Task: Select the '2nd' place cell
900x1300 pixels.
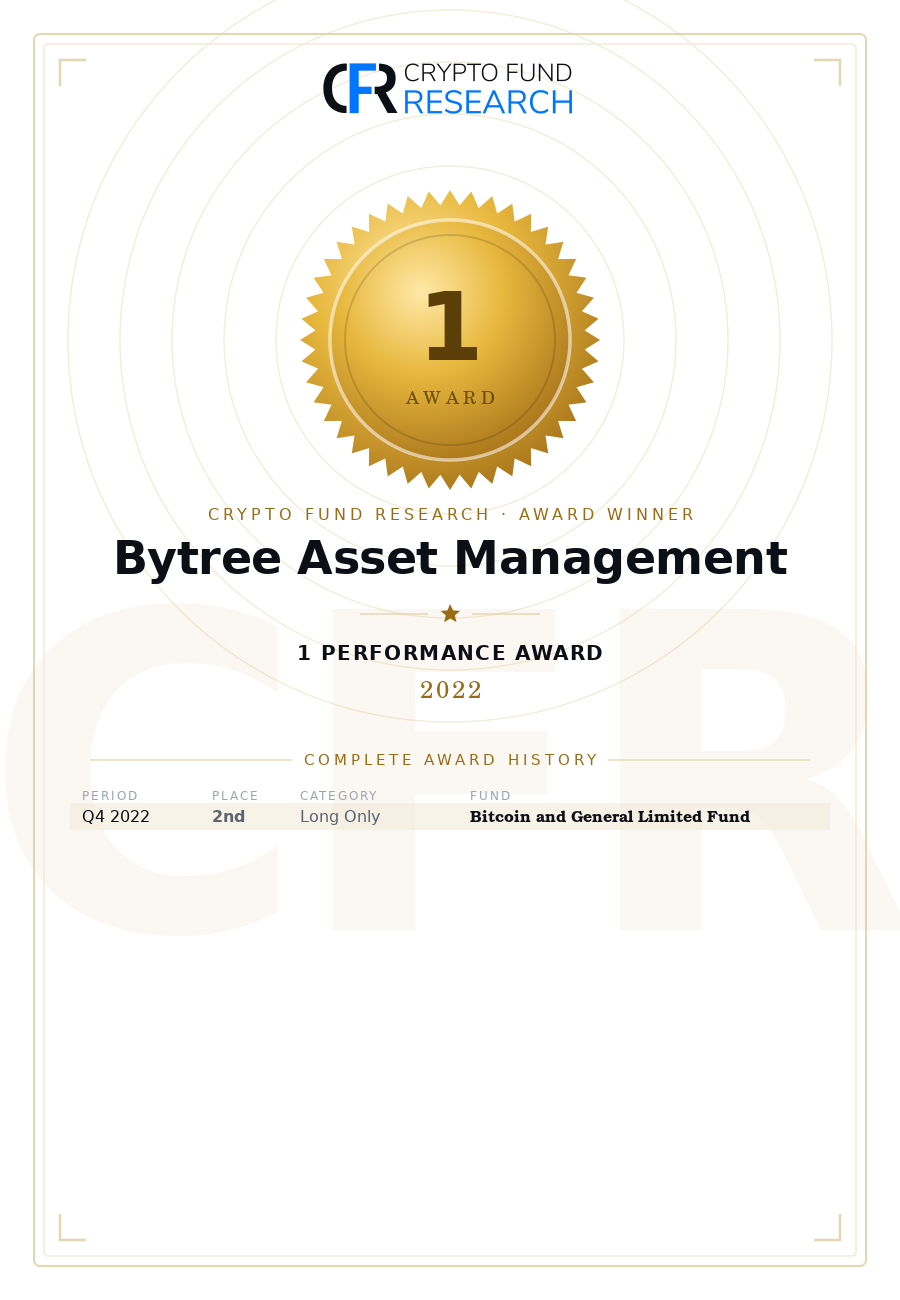Action: coord(229,817)
